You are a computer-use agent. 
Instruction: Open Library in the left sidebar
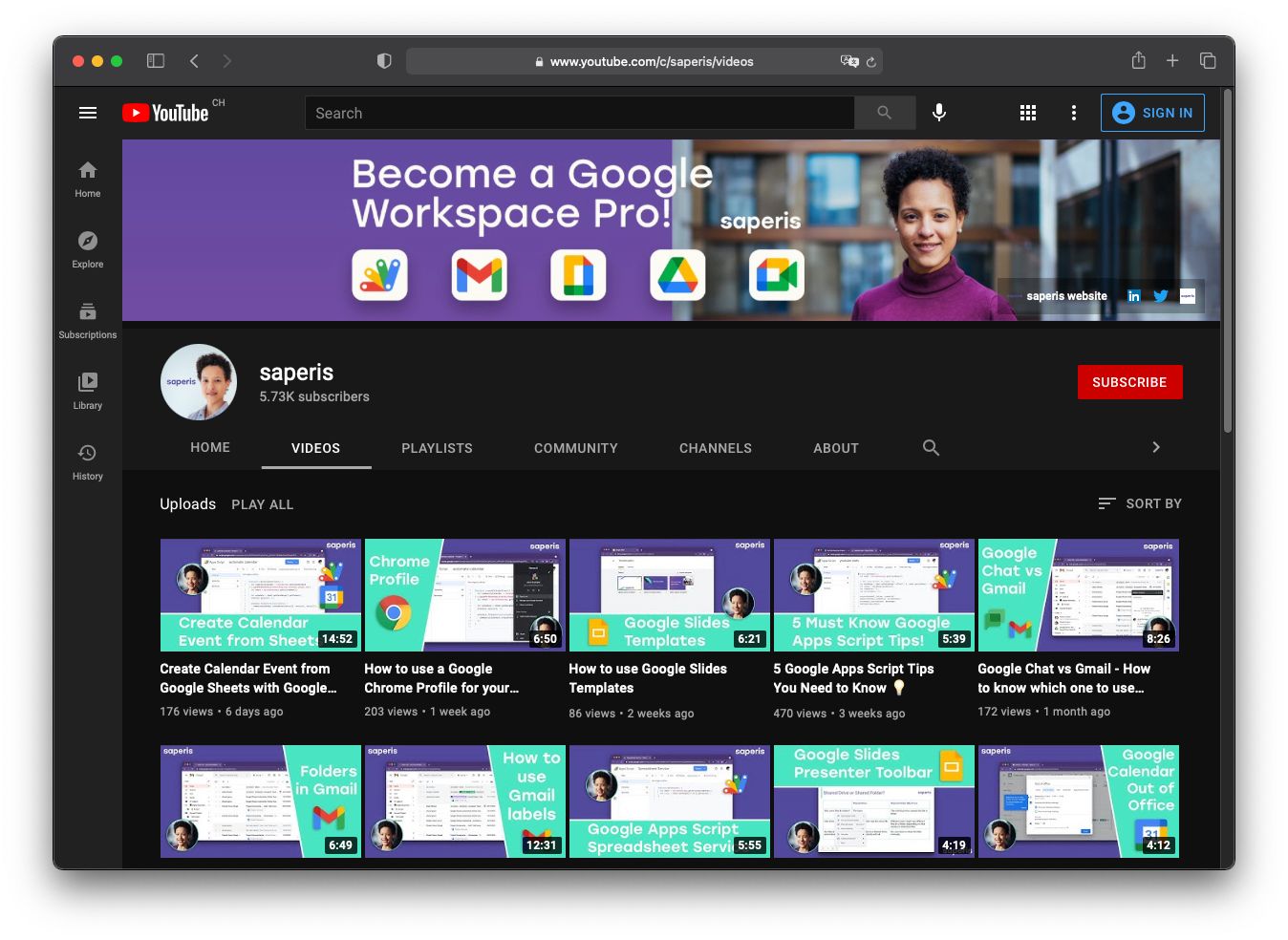pyautogui.click(x=88, y=392)
